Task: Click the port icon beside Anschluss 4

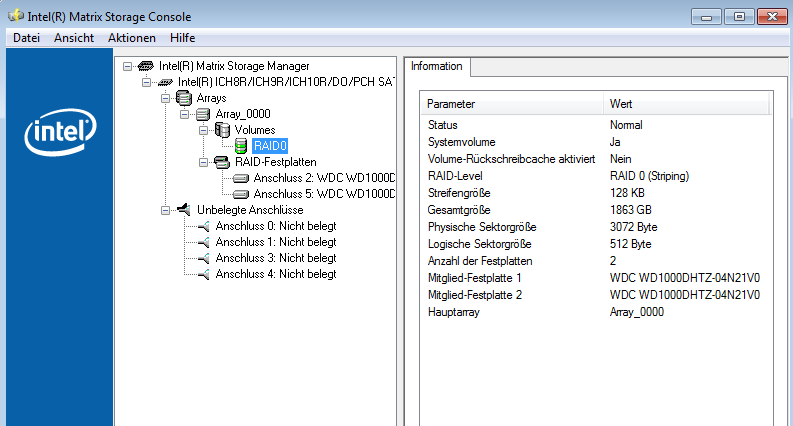Action: tap(203, 275)
